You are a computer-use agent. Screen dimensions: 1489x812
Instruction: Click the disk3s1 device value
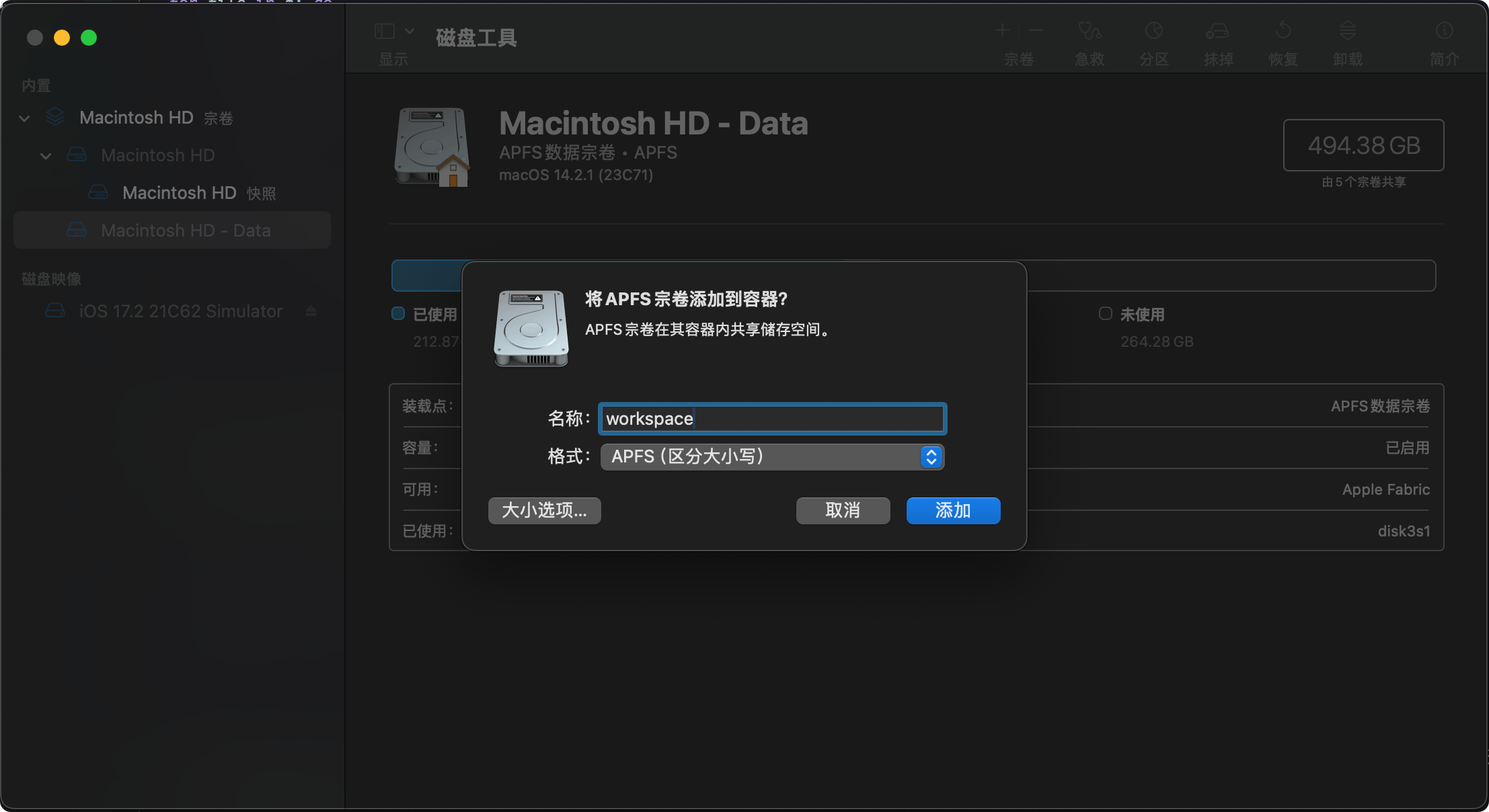coord(1404,531)
